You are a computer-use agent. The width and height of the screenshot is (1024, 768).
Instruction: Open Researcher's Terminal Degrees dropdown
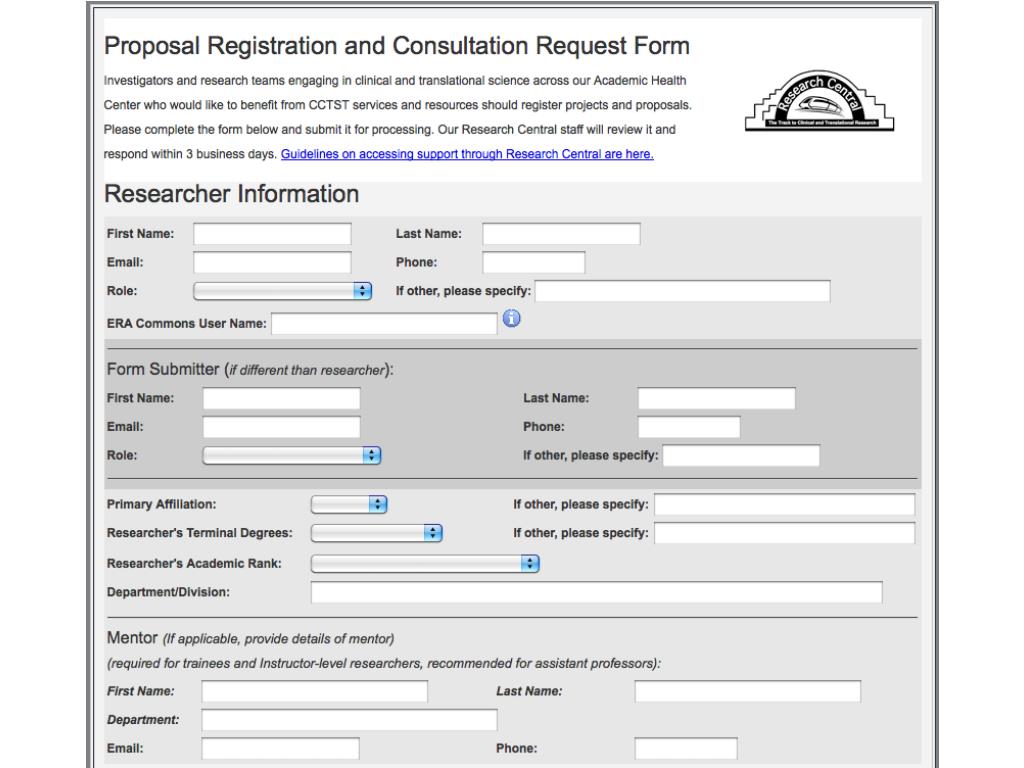pos(377,533)
